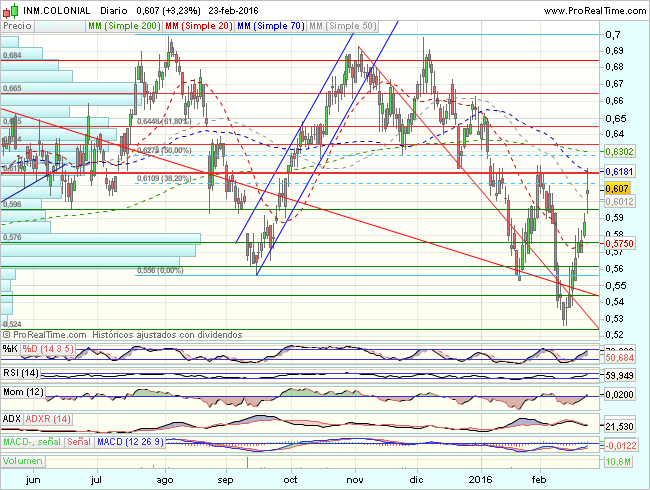Screen dimensions: 650x490
Task: Open the RSI (14) indicator label
Action: coord(21,373)
